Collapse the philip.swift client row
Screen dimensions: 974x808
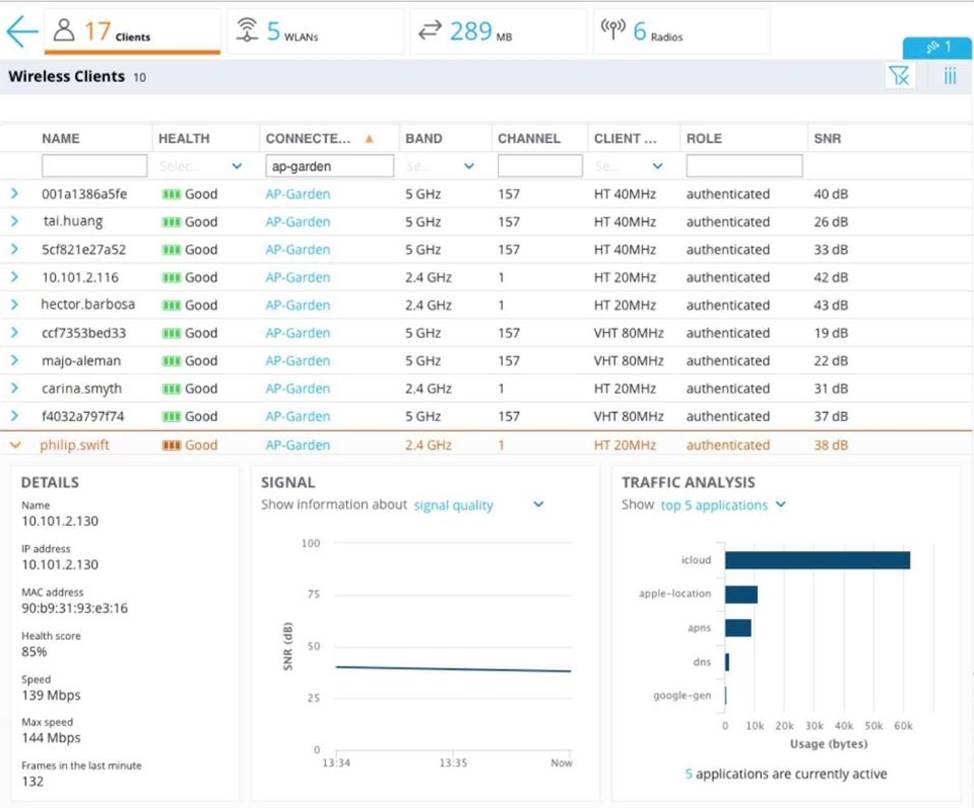point(14,445)
